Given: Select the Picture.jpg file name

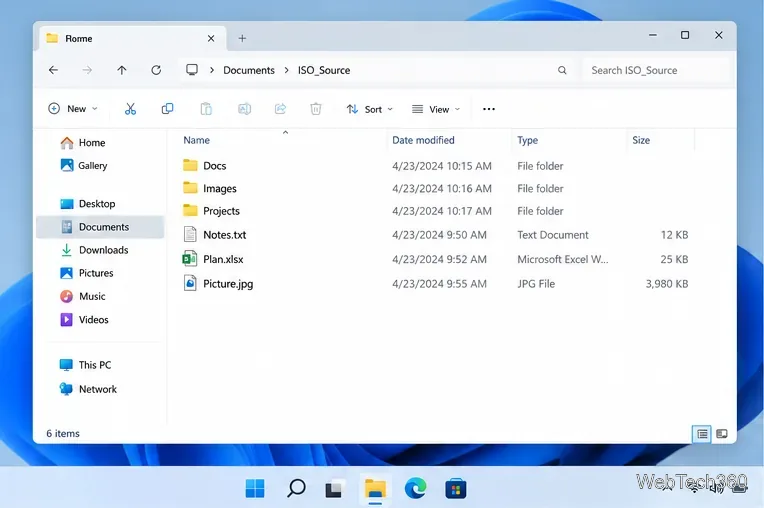Looking at the screenshot, I should tap(228, 284).
